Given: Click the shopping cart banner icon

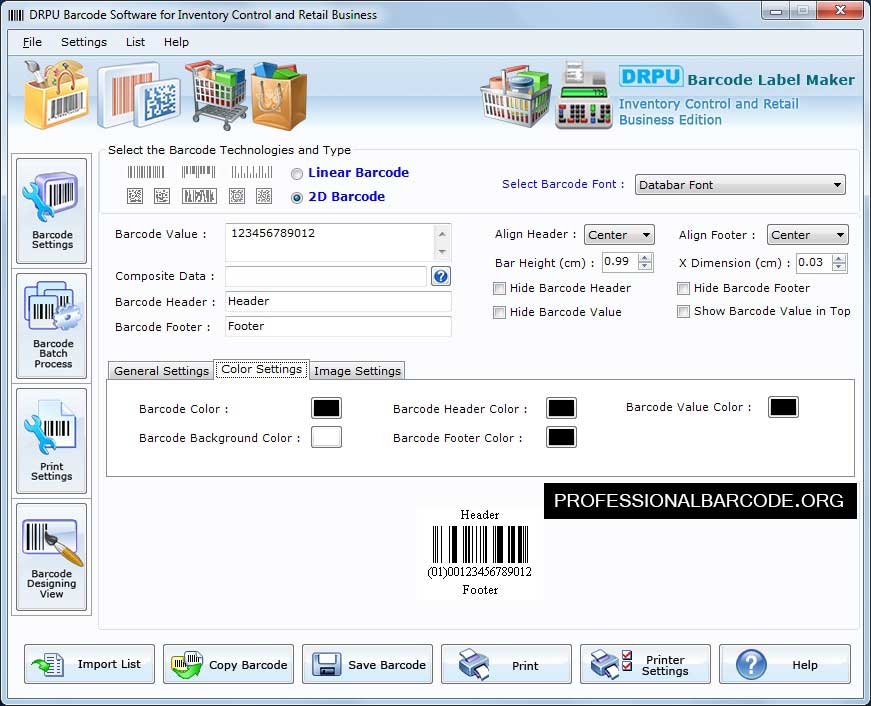Looking at the screenshot, I should [x=217, y=94].
